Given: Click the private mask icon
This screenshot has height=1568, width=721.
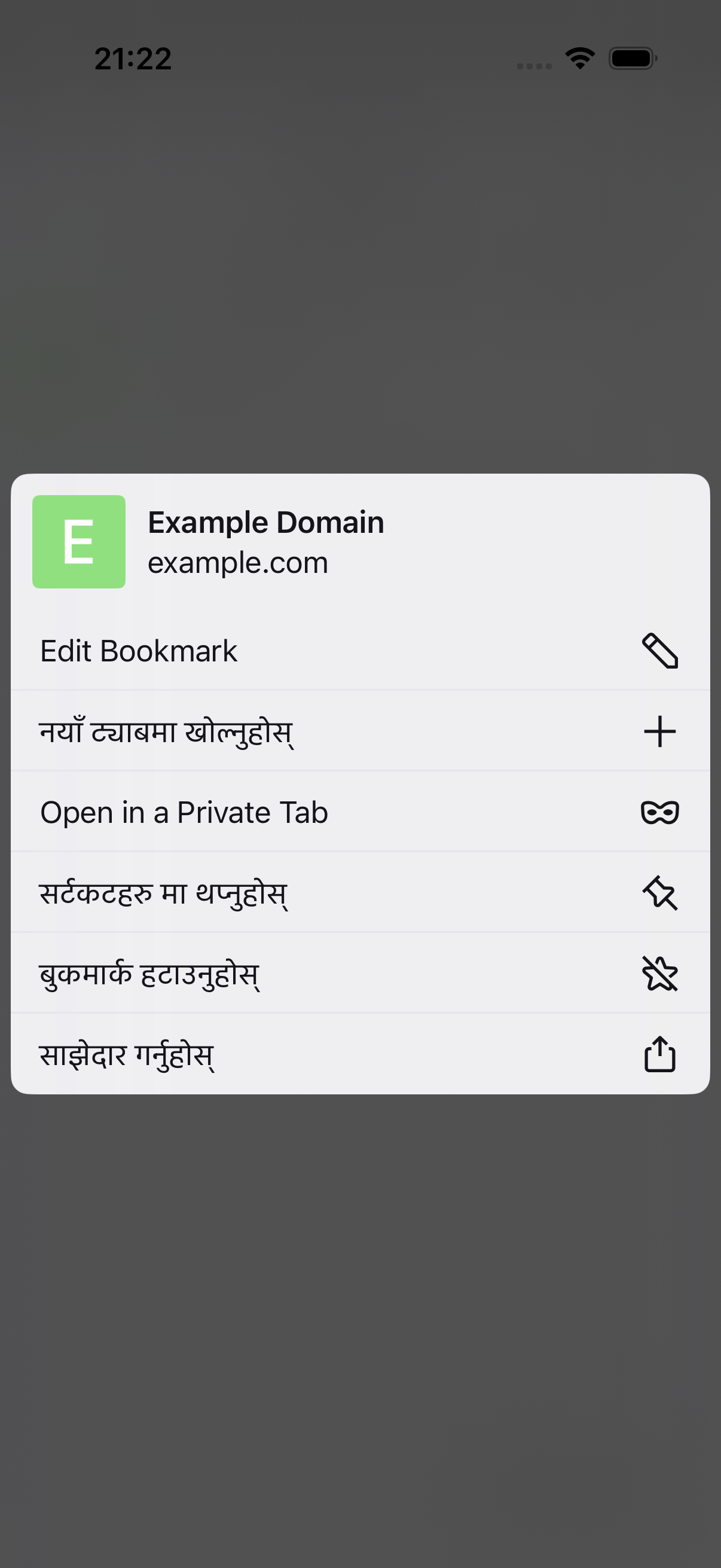Looking at the screenshot, I should (659, 812).
